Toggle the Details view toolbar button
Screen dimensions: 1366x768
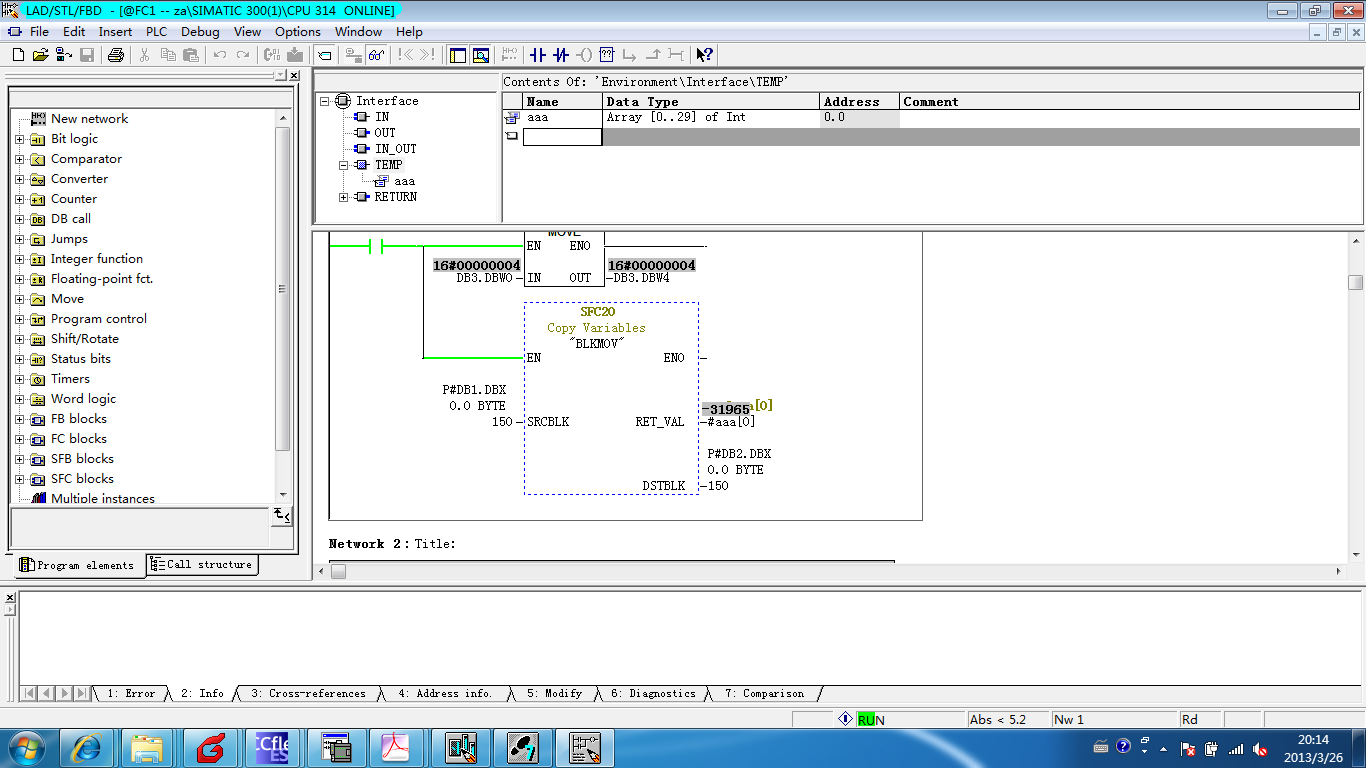(481, 55)
